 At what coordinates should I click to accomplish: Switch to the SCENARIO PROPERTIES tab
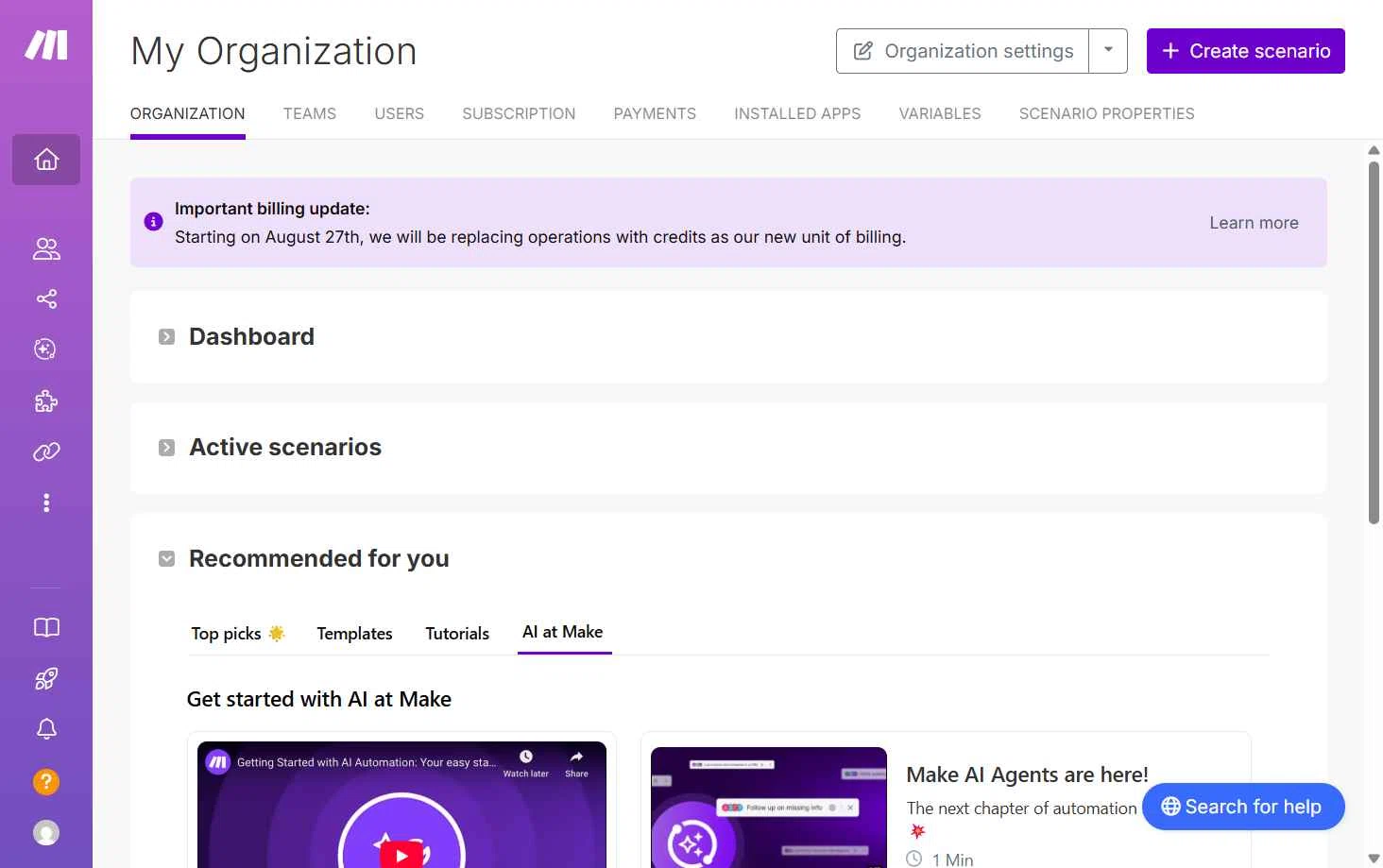click(1107, 113)
